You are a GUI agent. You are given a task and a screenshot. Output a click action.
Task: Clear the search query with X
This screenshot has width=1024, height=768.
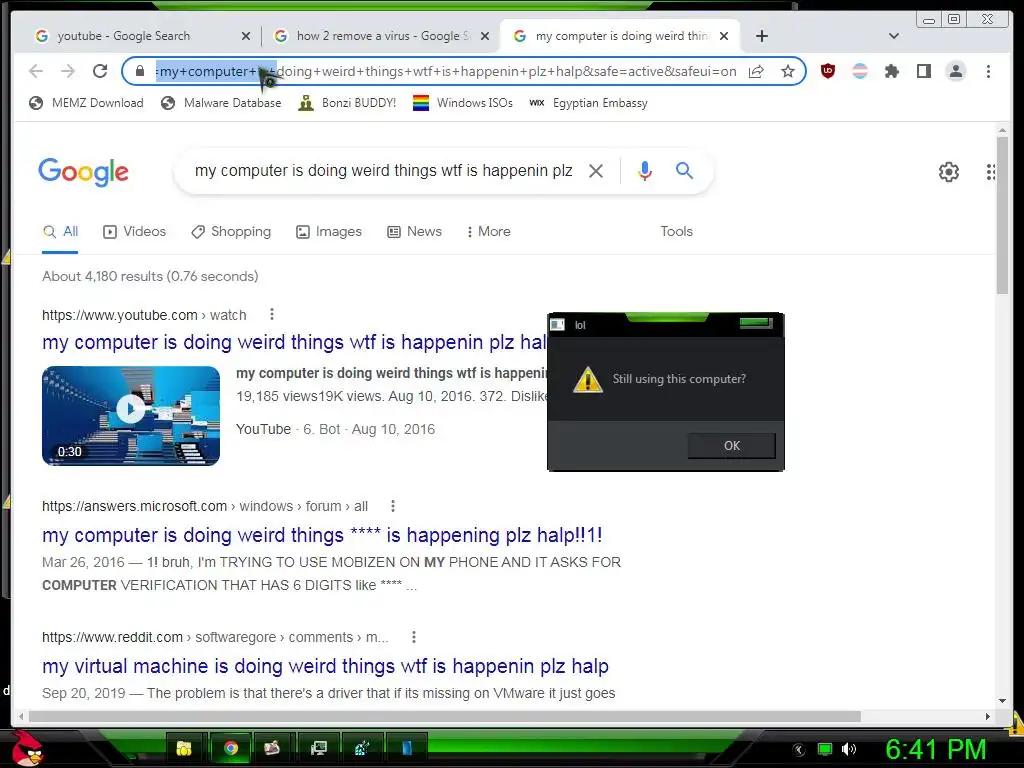[x=596, y=171]
